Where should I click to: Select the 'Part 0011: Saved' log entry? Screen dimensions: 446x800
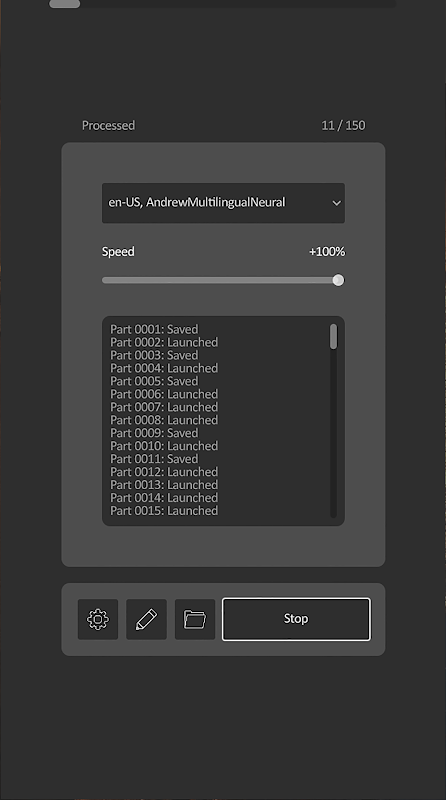point(154,459)
